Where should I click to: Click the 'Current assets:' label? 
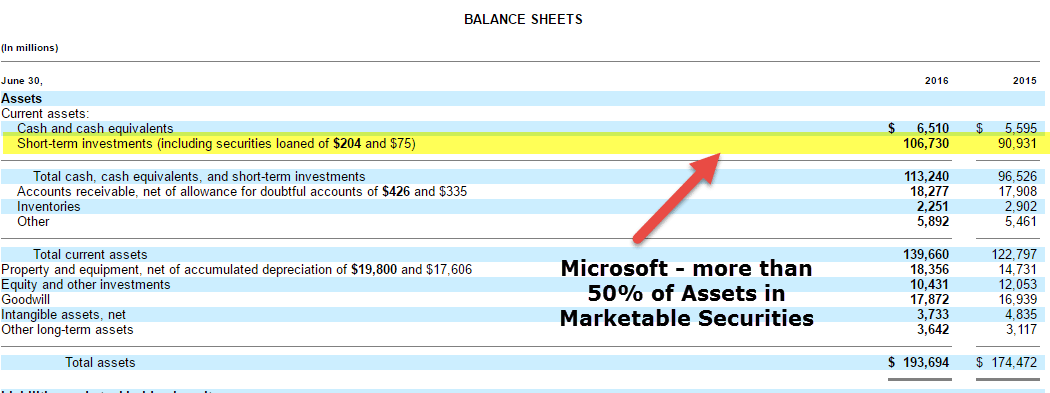click(x=46, y=114)
